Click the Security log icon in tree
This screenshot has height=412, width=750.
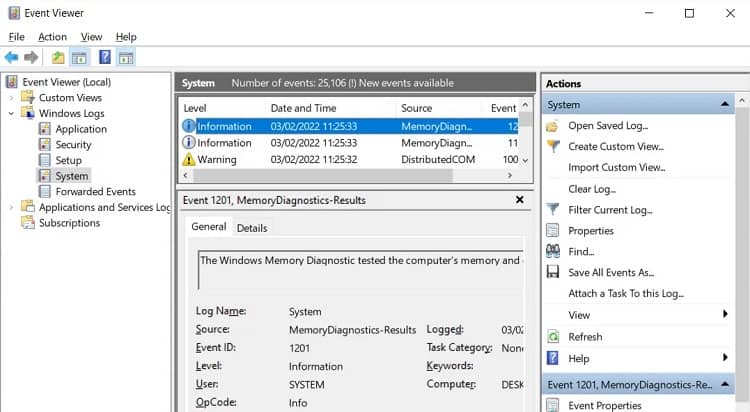pyautogui.click(x=44, y=145)
